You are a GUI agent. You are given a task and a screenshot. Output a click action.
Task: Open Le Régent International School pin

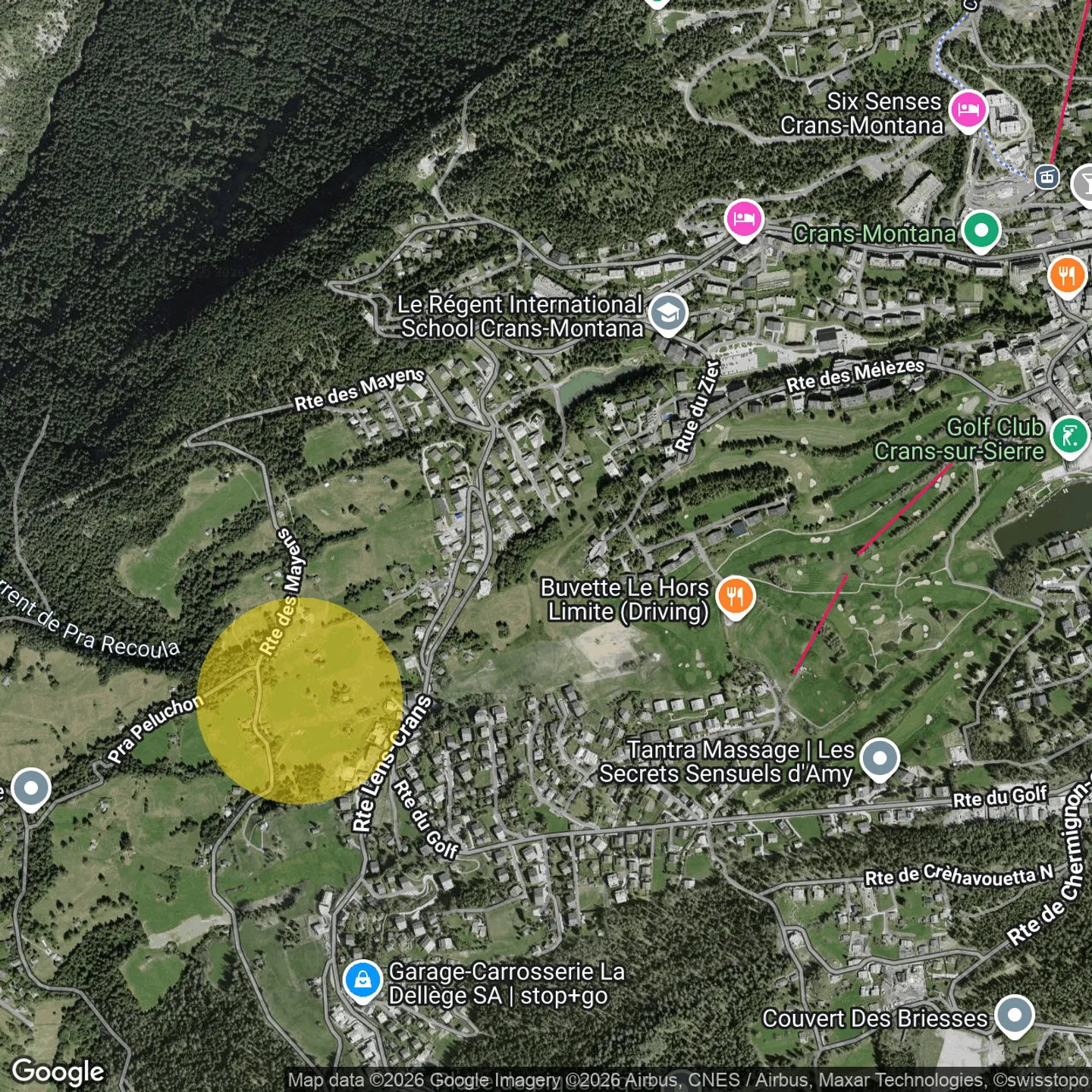668,313
